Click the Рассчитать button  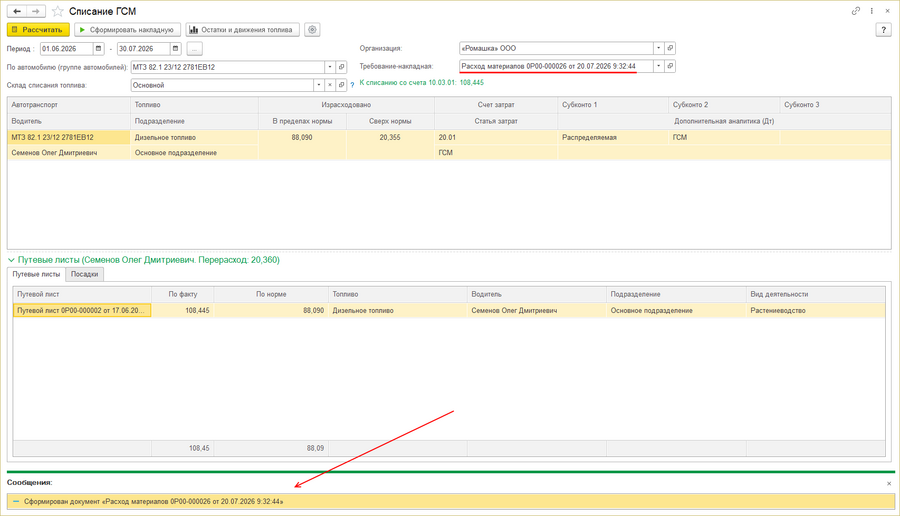click(x=38, y=30)
